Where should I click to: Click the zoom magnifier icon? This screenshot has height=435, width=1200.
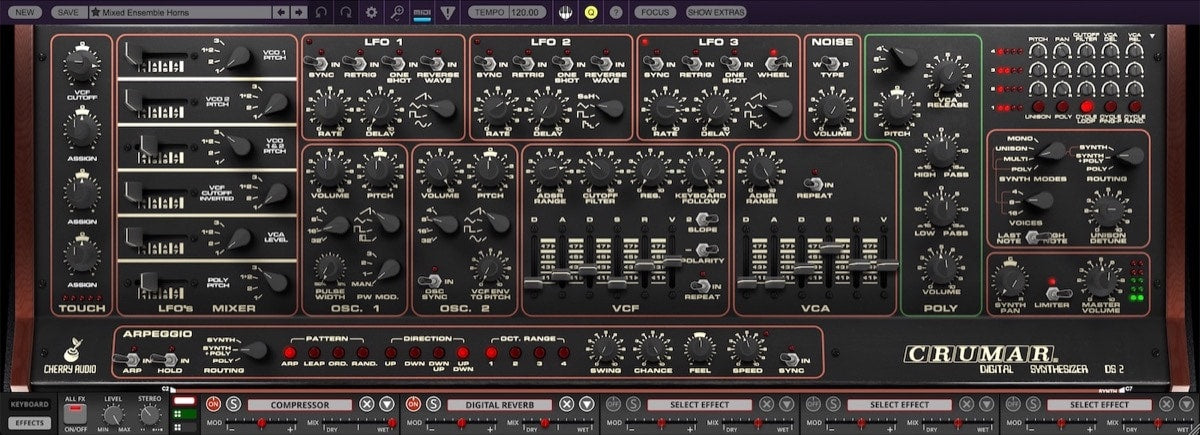tap(397, 12)
